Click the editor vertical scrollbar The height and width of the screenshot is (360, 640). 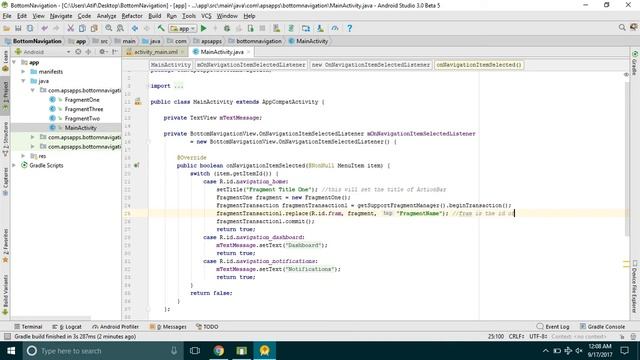click(x=627, y=159)
